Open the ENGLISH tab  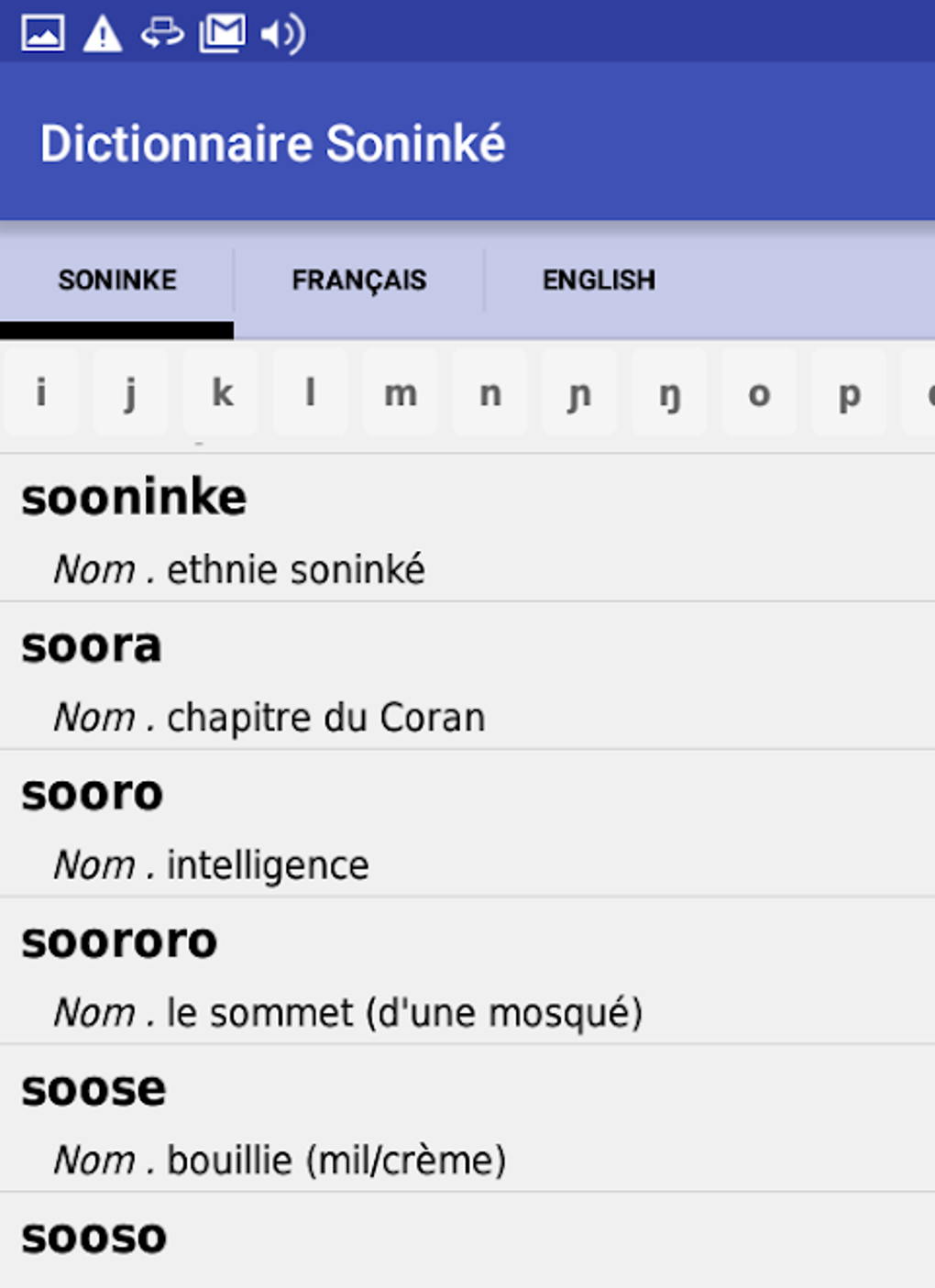(x=599, y=280)
